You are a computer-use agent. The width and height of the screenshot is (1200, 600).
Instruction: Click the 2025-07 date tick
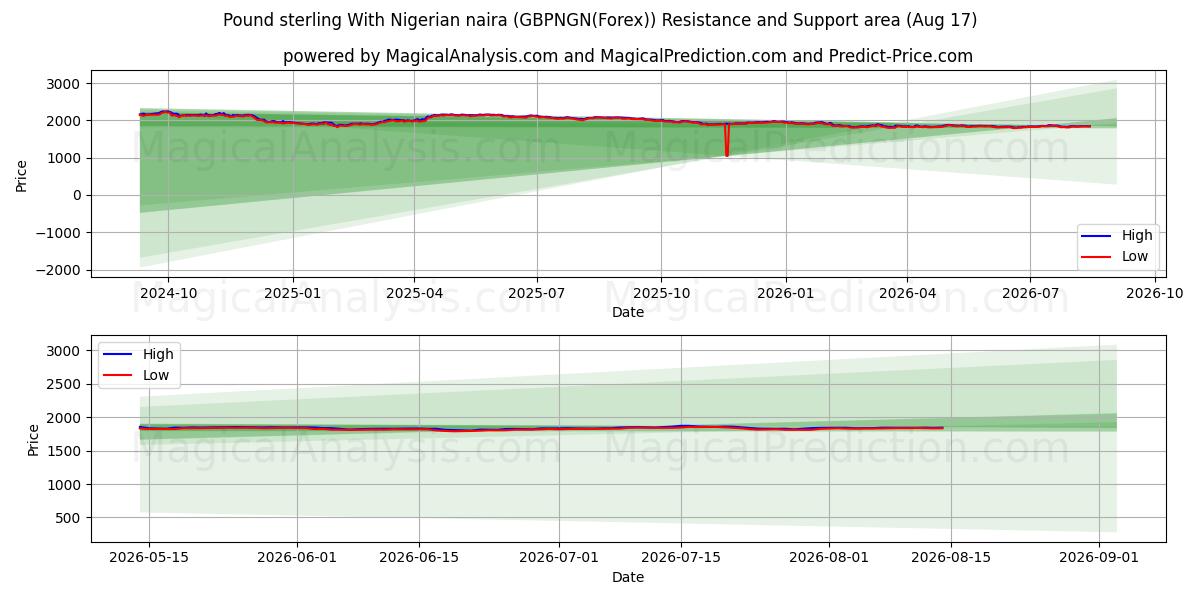point(537,293)
